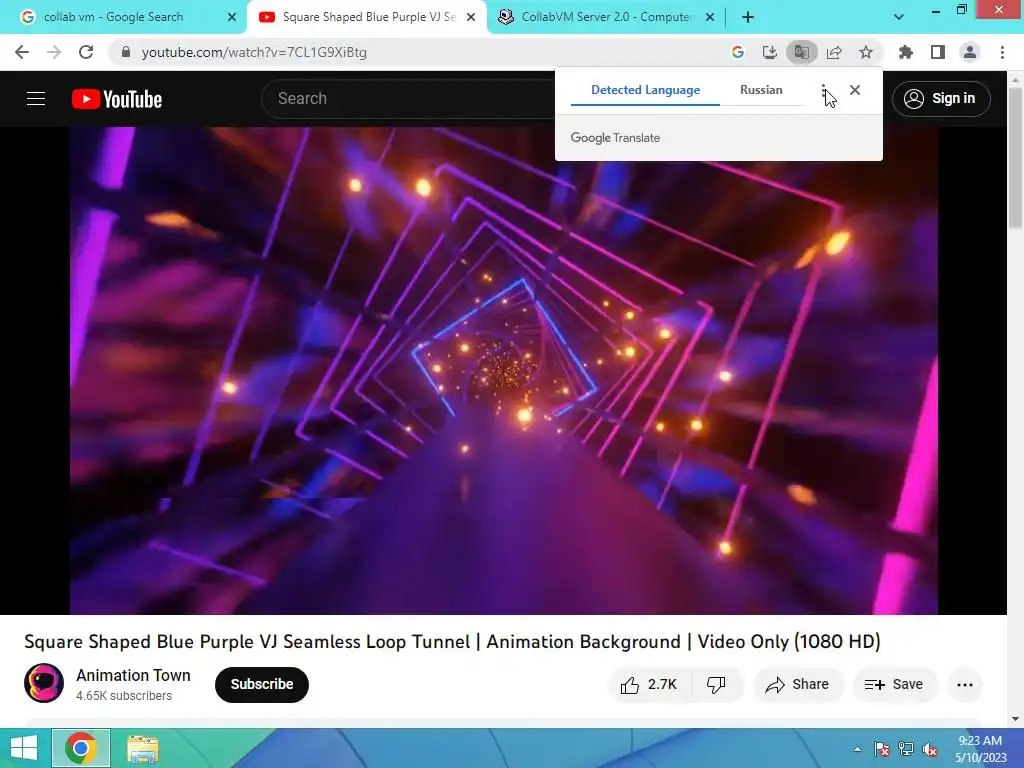This screenshot has width=1024, height=768.
Task: Click the share page icon in the address bar
Action: pyautogui.click(x=834, y=52)
